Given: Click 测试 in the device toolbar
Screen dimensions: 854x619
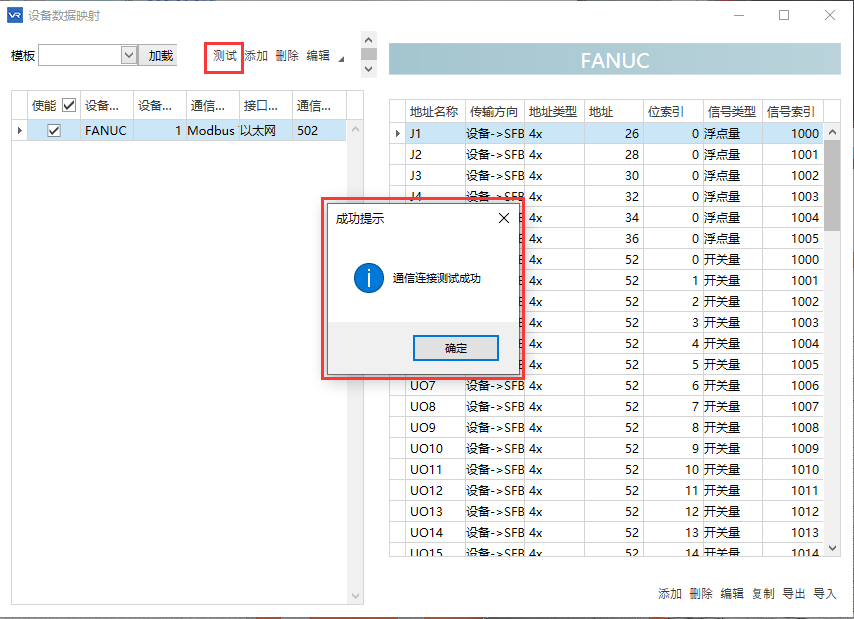Looking at the screenshot, I should (224, 56).
